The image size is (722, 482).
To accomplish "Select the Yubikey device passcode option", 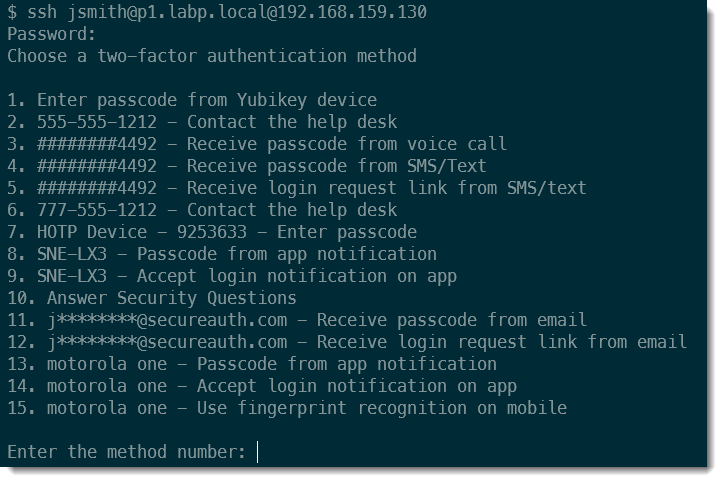I will (192, 100).
